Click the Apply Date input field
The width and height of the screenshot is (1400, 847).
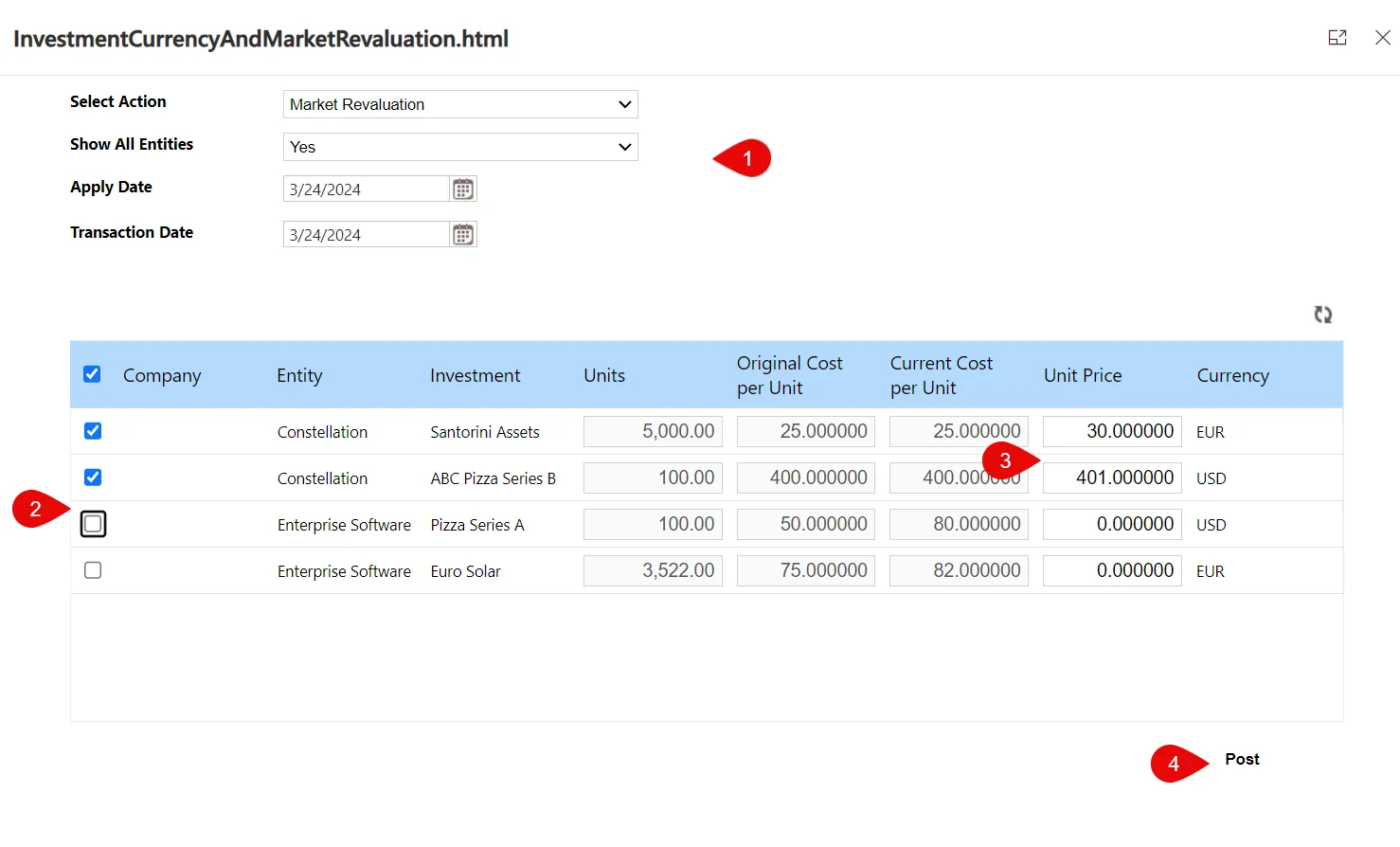[x=366, y=189]
